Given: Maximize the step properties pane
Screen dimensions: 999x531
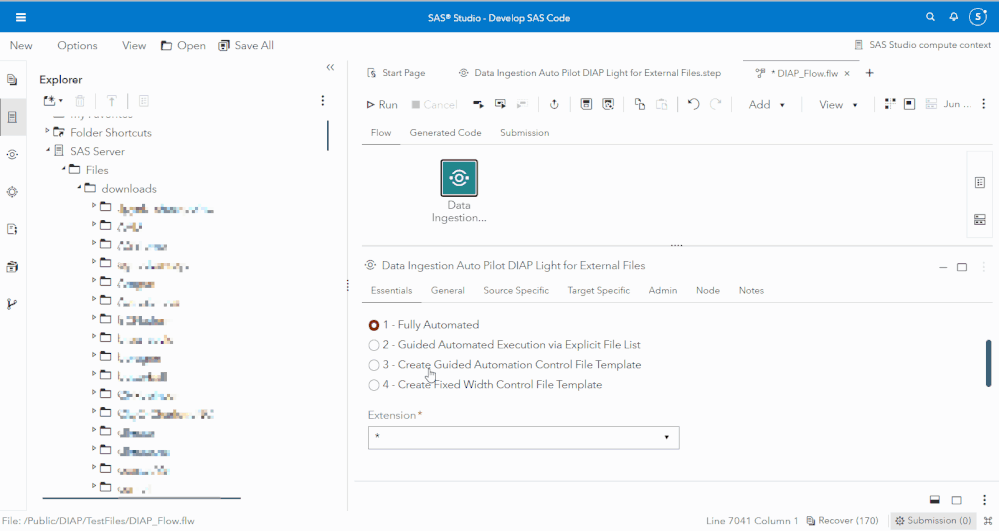Looking at the screenshot, I should 962,267.
